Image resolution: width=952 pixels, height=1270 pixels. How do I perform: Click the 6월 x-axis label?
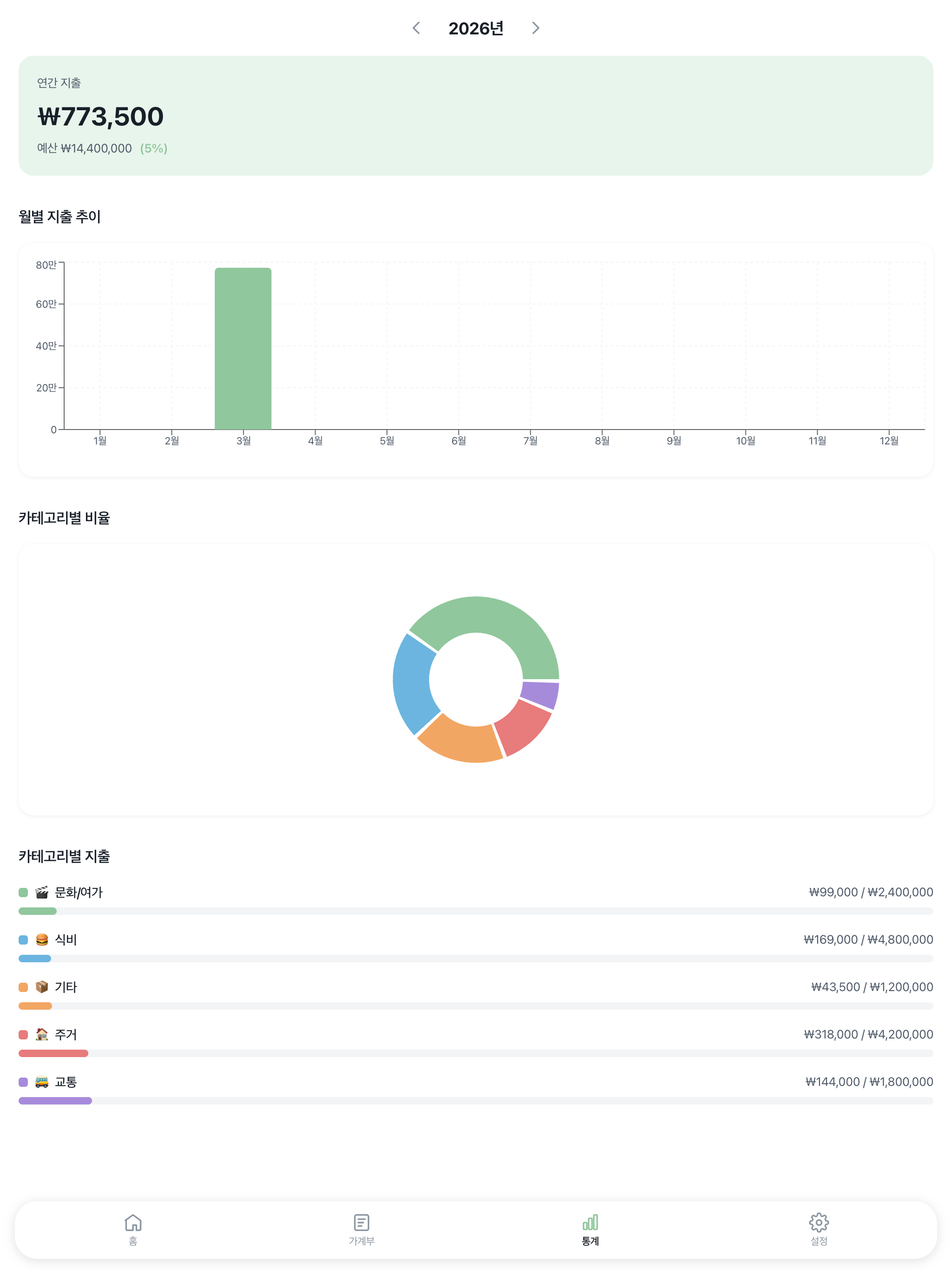[x=459, y=440]
